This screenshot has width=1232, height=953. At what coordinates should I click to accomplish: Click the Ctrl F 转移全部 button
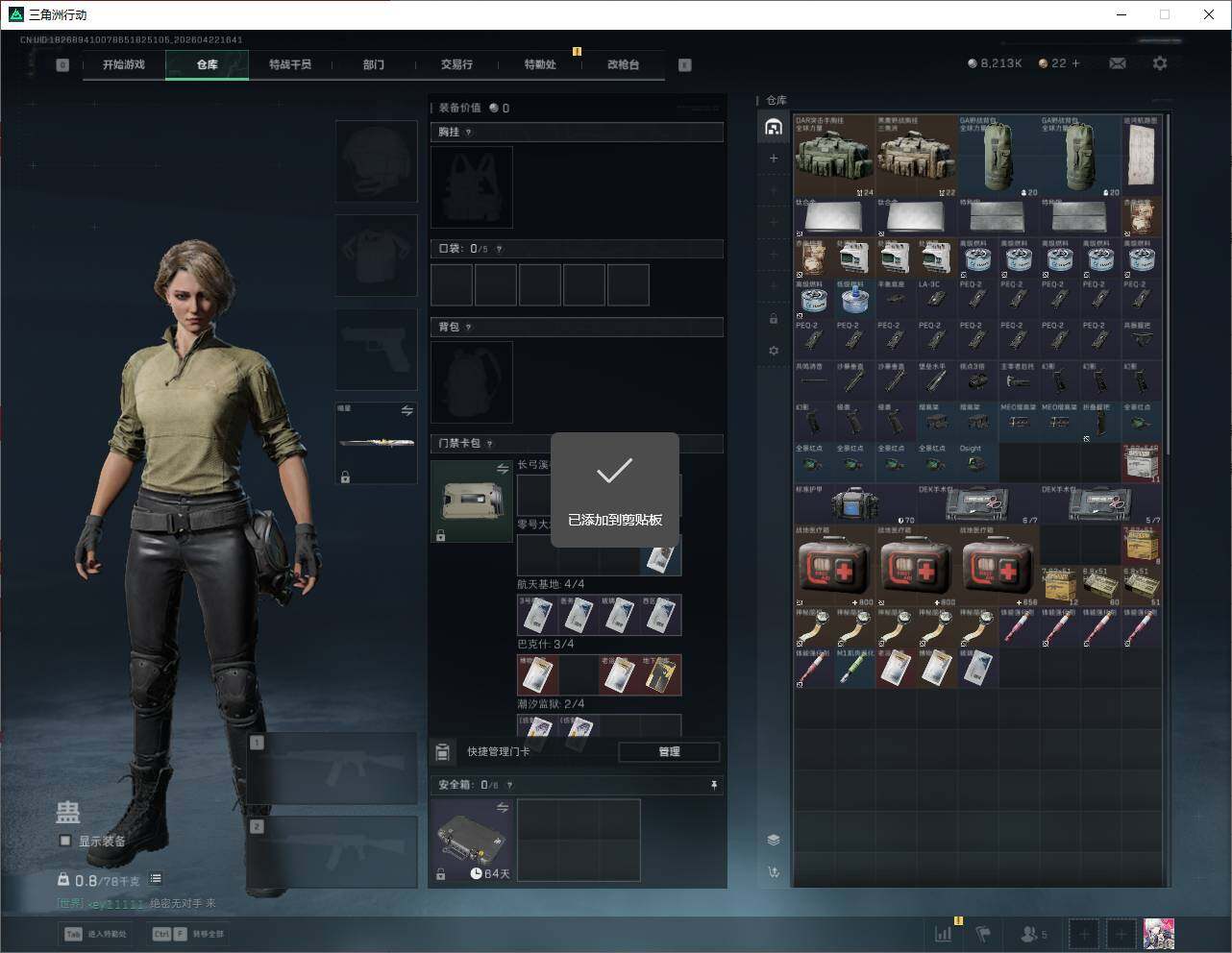point(189,934)
